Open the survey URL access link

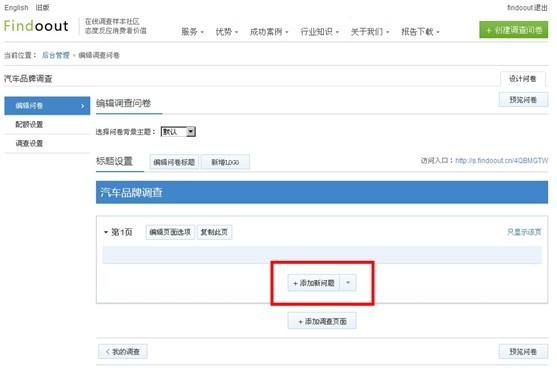(502, 161)
